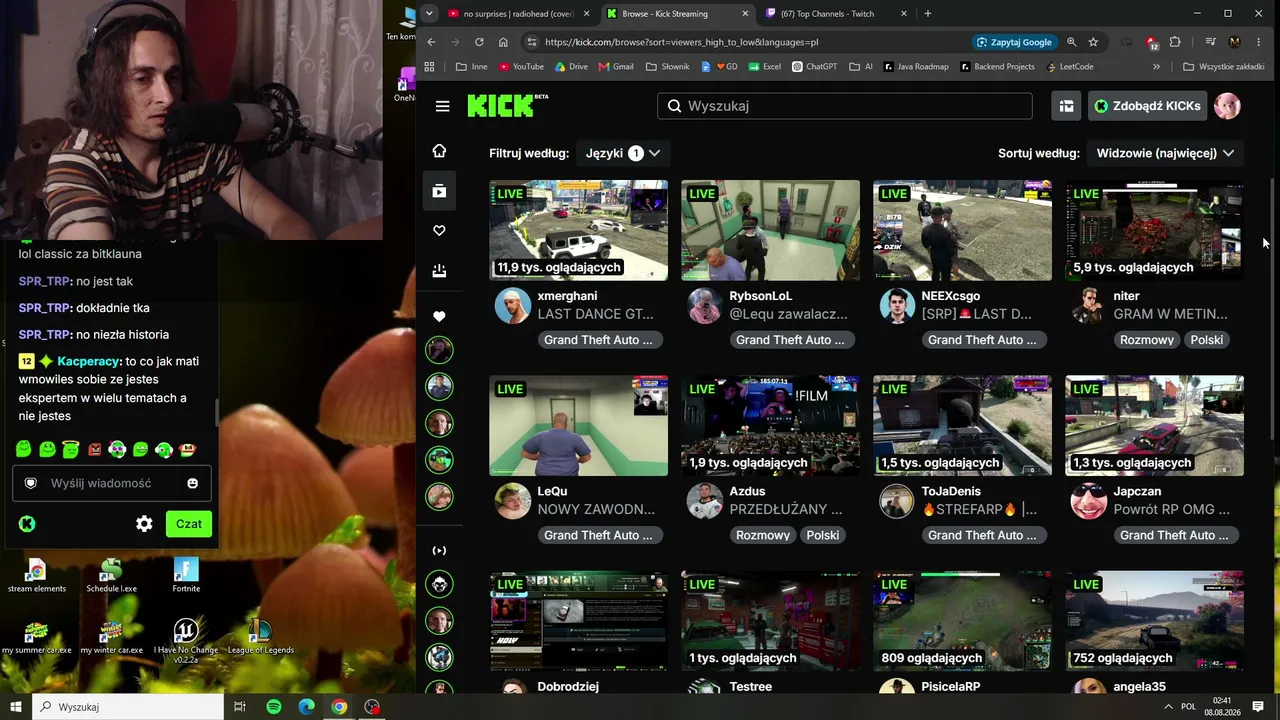The width and height of the screenshot is (1280, 720).
Task: Open League of Legends desktop shortcut
Action: tap(260, 636)
